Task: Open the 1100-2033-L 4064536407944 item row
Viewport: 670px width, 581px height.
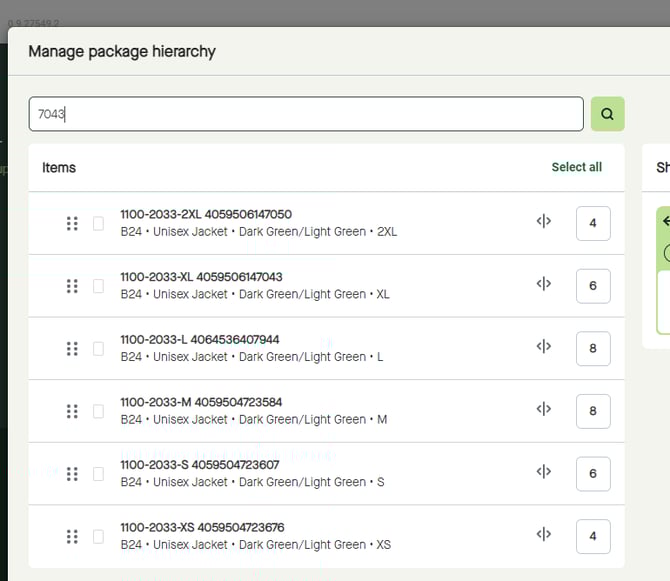Action: (200, 339)
